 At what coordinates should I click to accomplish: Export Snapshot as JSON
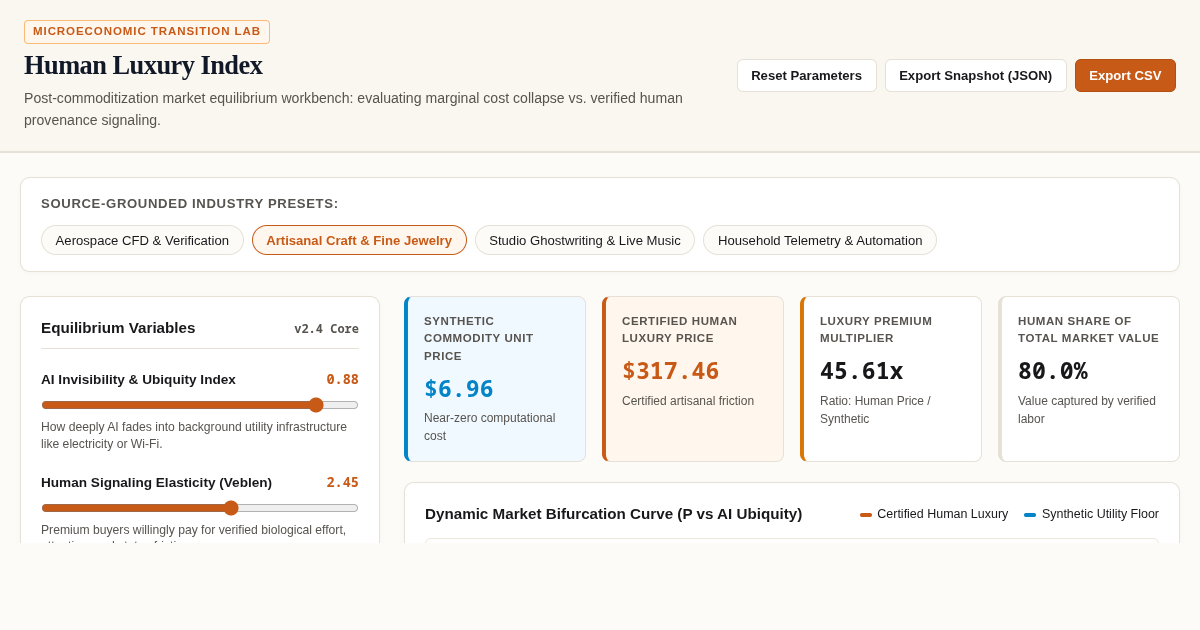pos(975,75)
